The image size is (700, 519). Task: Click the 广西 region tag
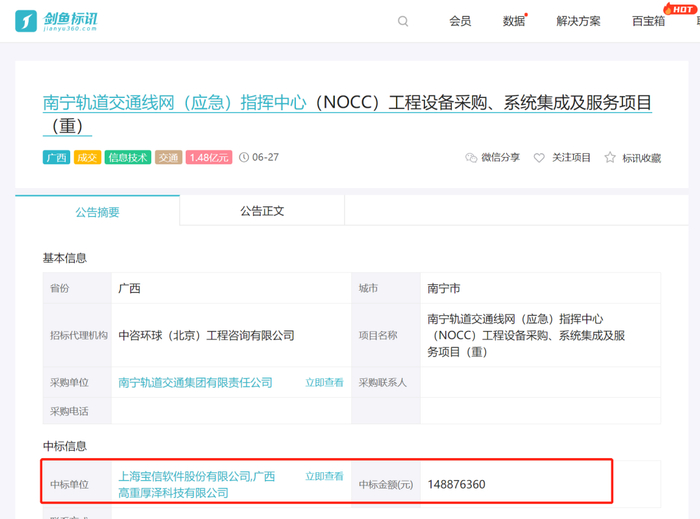(x=56, y=158)
